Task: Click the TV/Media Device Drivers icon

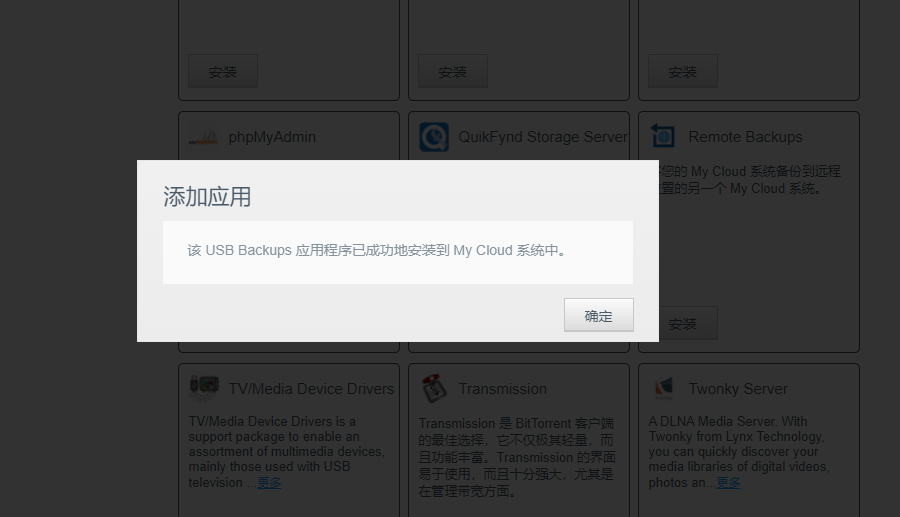Action: pos(204,388)
